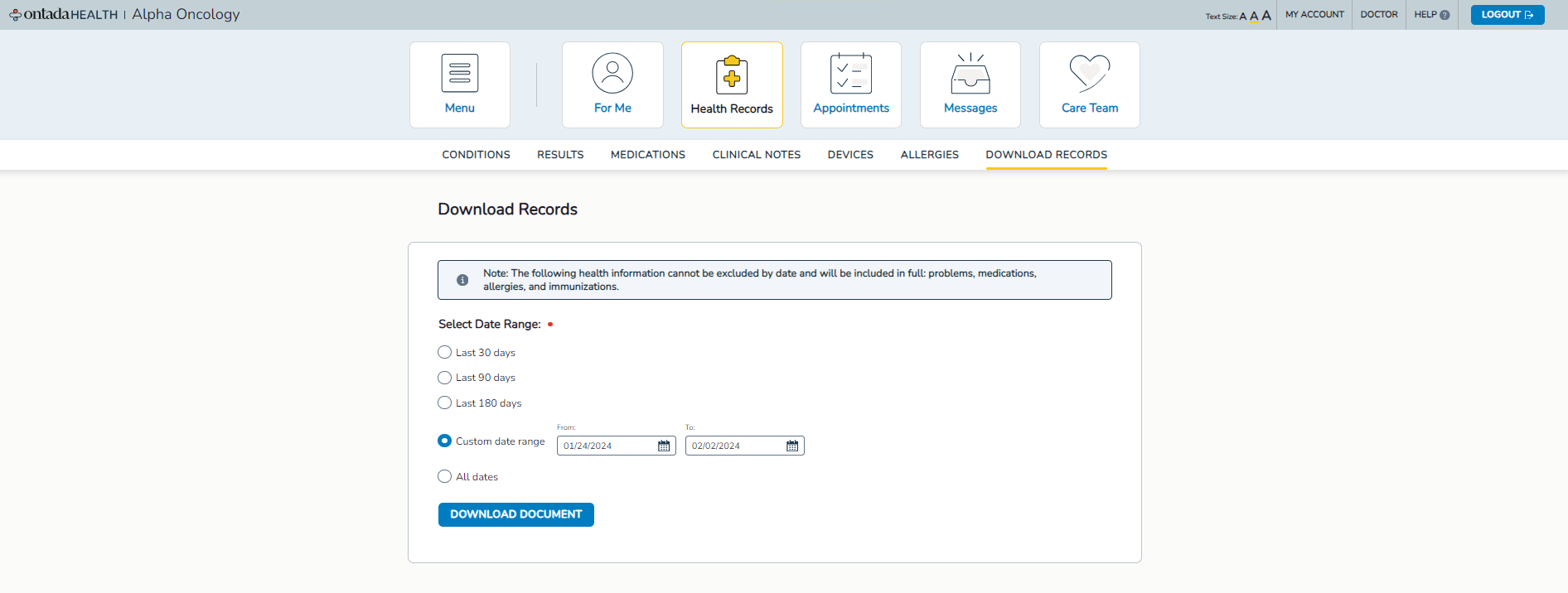This screenshot has width=1568, height=593.
Task: Open the From date calendar picker
Action: click(x=664, y=446)
